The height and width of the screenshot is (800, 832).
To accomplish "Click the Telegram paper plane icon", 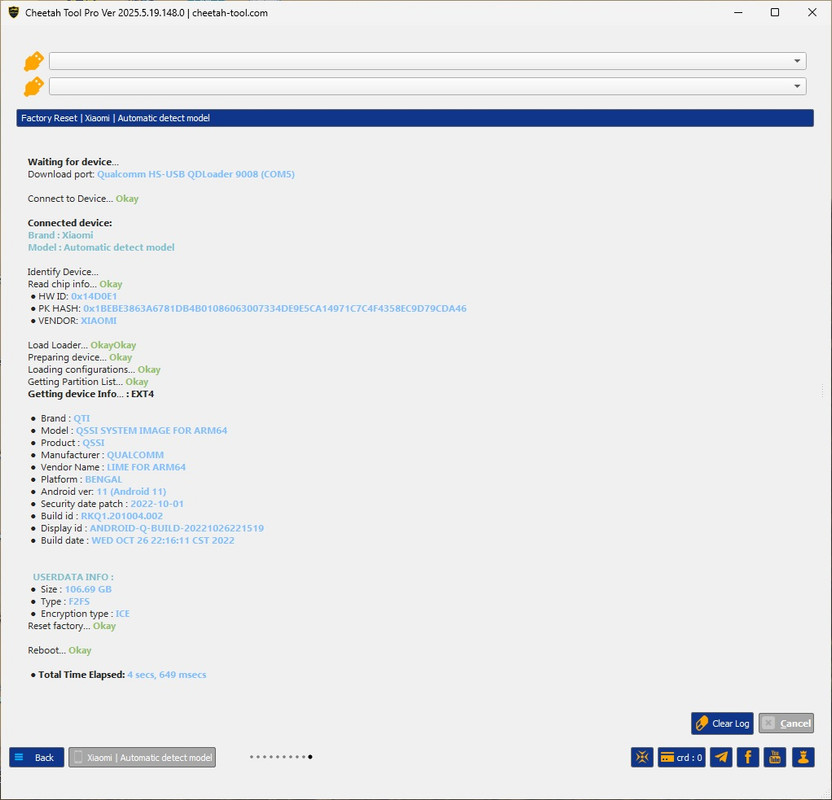I will coord(721,758).
